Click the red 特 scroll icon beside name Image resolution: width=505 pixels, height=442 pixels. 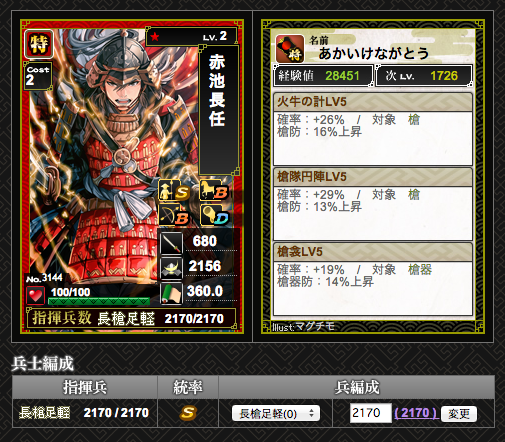point(290,49)
